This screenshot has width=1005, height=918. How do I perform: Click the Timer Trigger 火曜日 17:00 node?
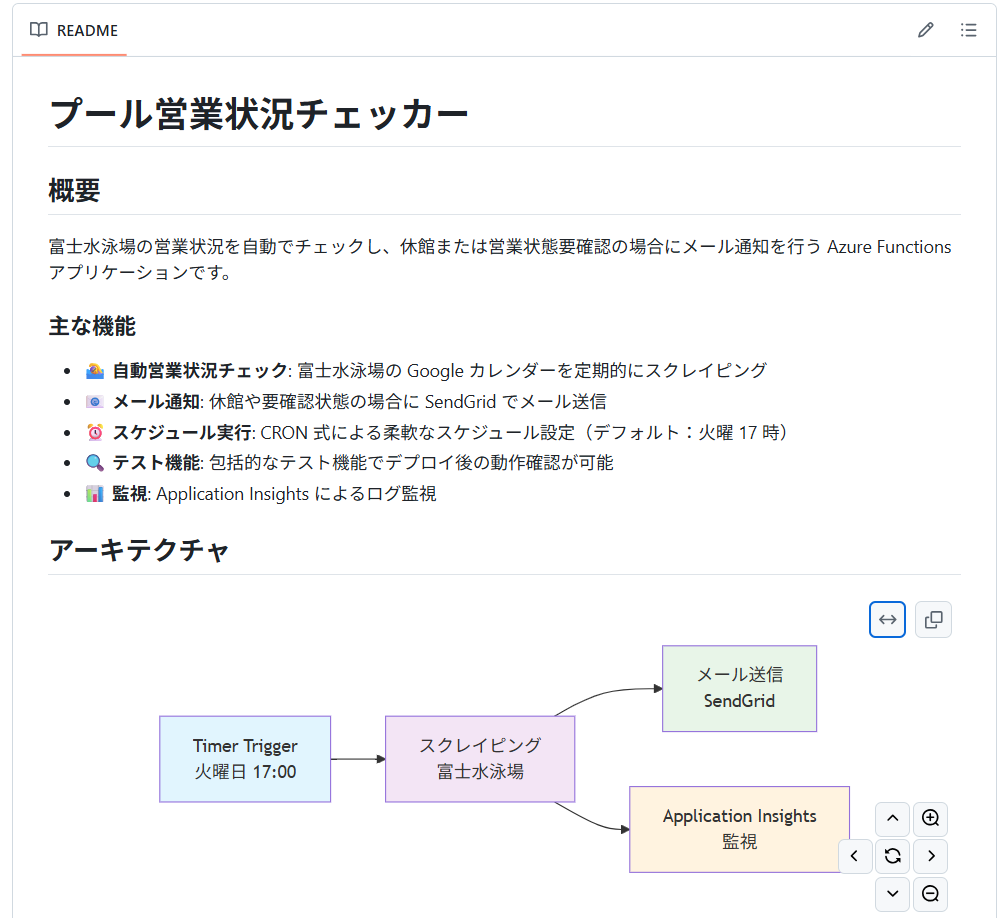point(245,759)
